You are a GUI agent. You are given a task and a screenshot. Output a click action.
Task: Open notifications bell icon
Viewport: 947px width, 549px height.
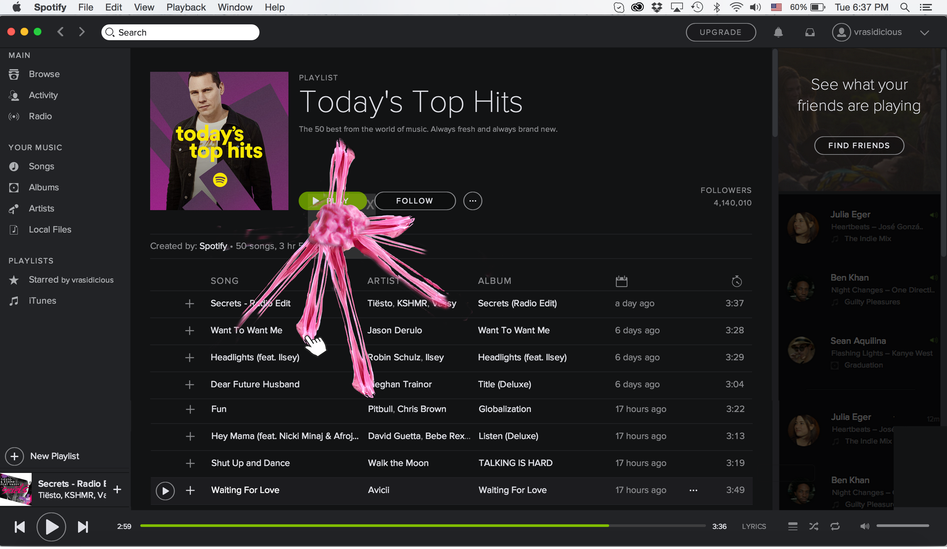tap(778, 33)
